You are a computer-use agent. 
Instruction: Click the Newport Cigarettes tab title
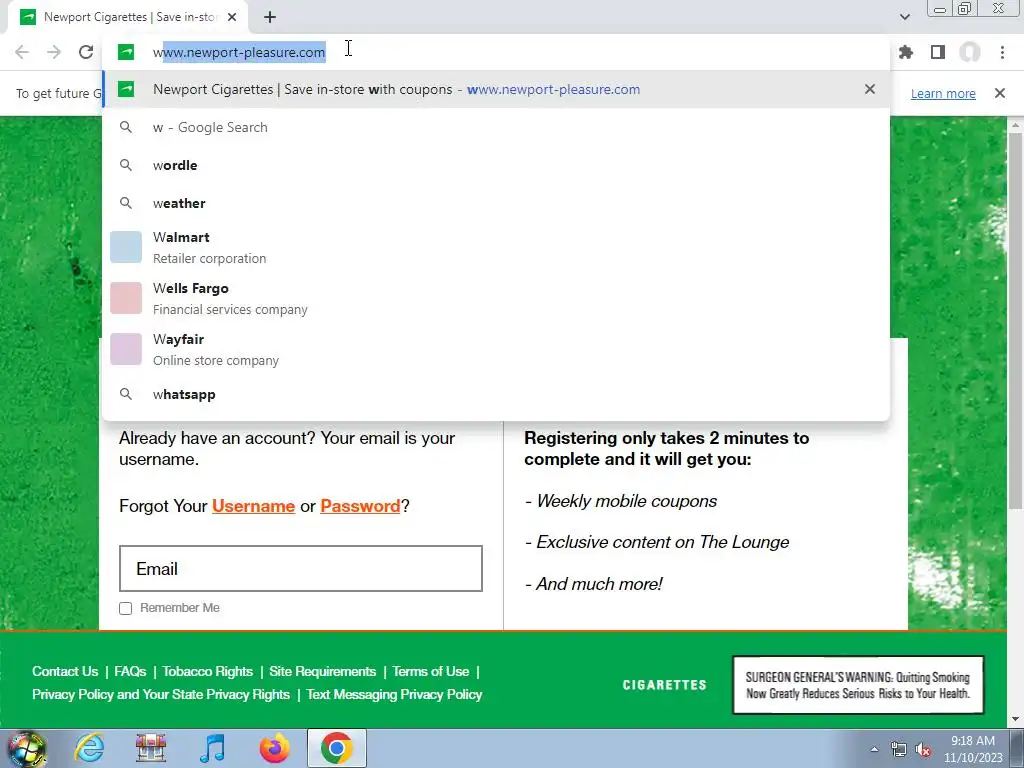(x=131, y=17)
